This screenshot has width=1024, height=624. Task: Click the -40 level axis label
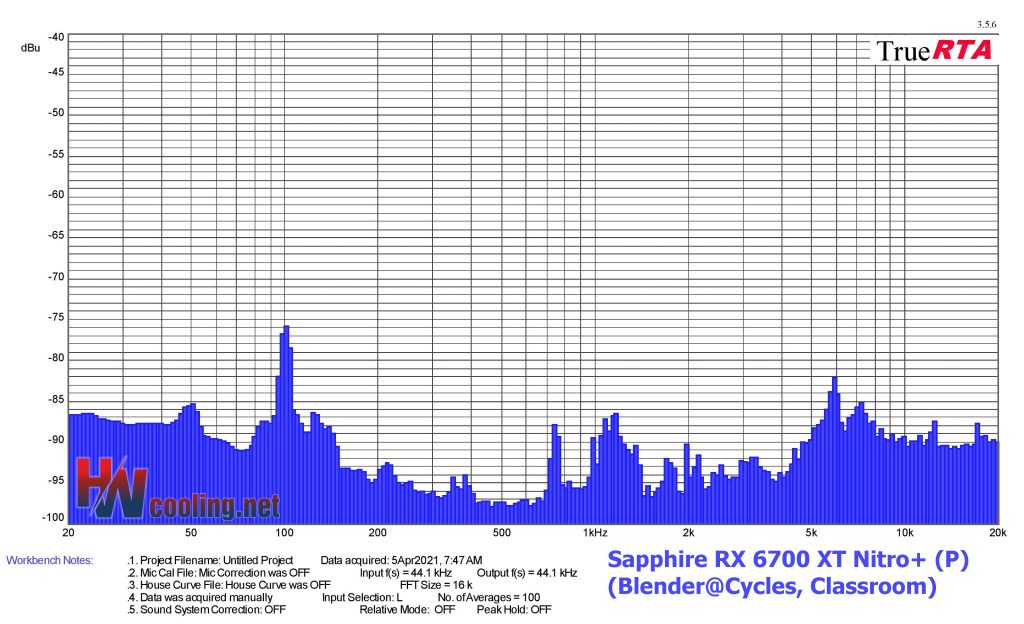pyautogui.click(x=56, y=37)
